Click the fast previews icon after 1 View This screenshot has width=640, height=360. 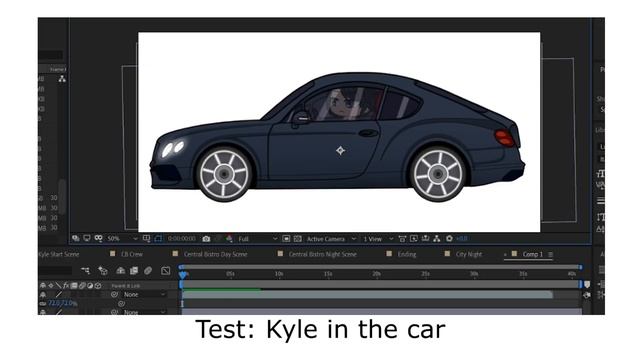pos(414,239)
